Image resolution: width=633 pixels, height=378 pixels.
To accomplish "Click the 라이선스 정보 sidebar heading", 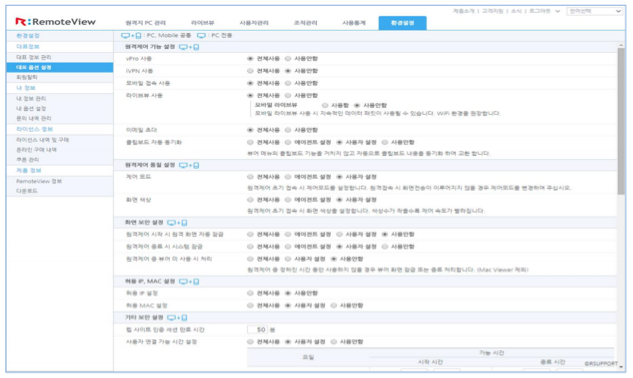I will [x=35, y=129].
